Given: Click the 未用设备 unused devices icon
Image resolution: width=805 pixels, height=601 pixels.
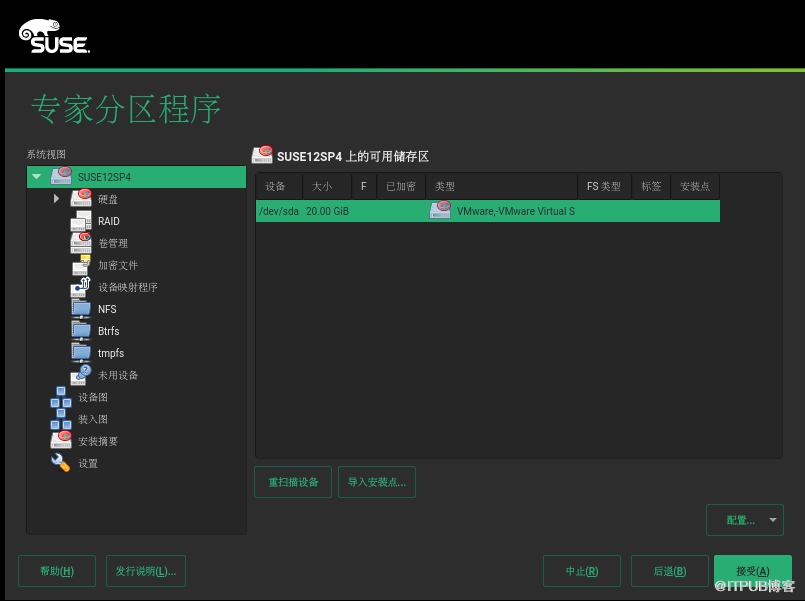Looking at the screenshot, I should coord(81,375).
